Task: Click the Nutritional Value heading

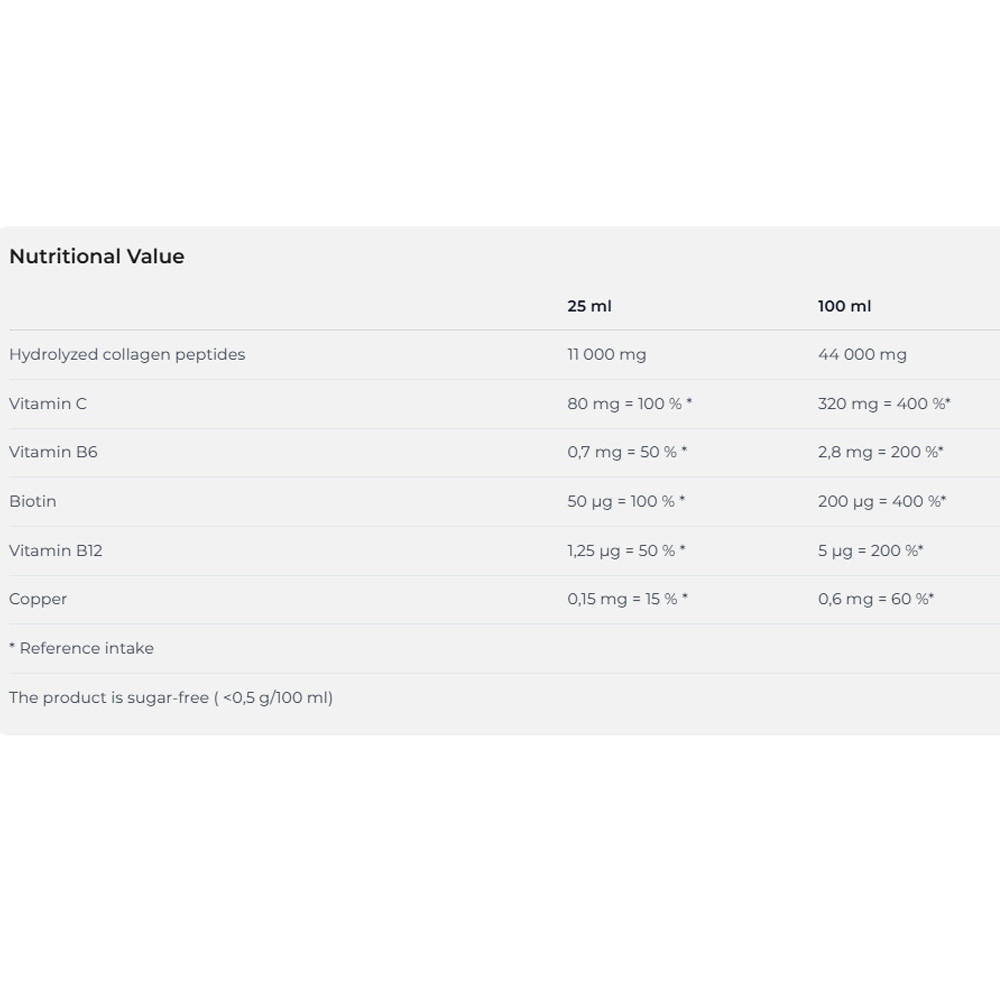Action: pyautogui.click(x=97, y=257)
